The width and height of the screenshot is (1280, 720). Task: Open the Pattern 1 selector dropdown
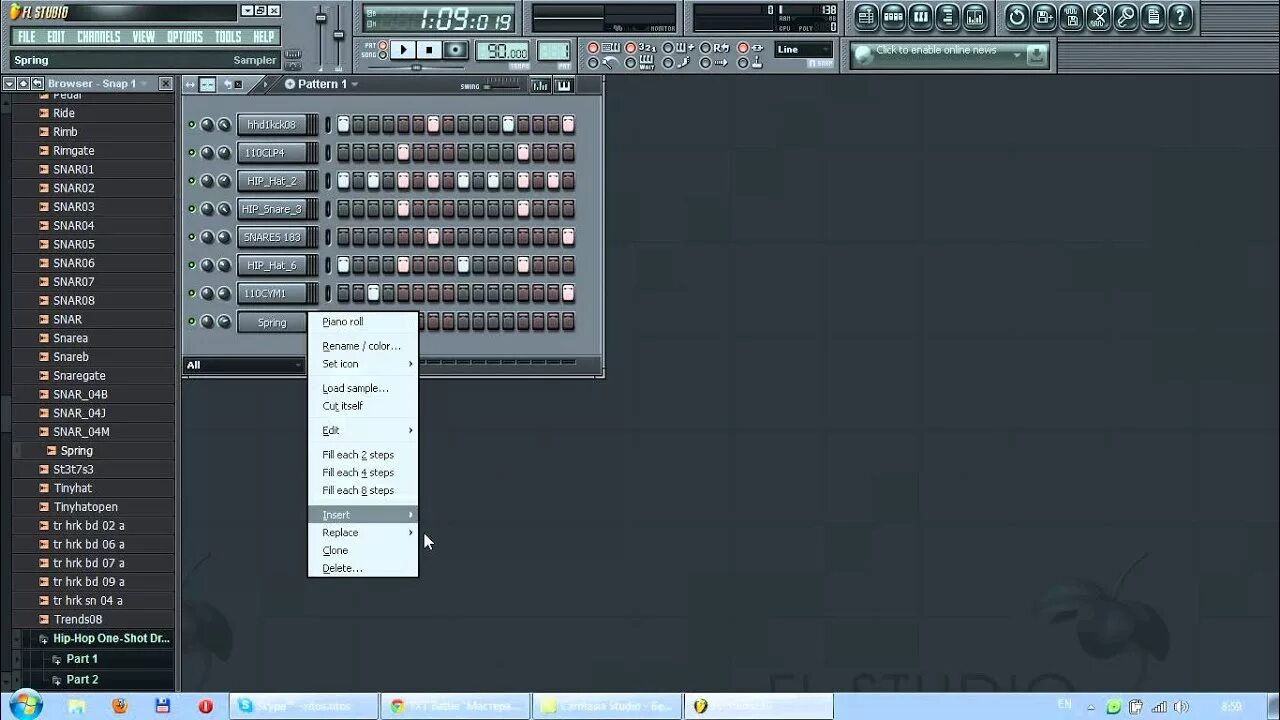point(354,85)
